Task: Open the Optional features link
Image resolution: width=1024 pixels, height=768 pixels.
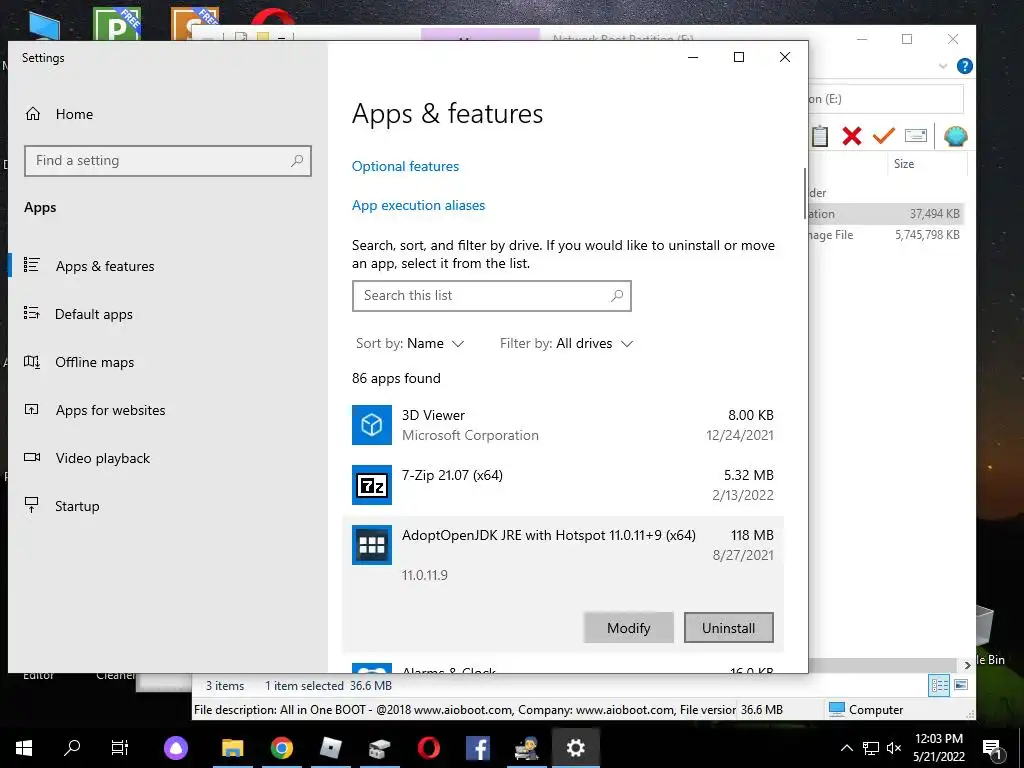Action: pyautogui.click(x=405, y=166)
